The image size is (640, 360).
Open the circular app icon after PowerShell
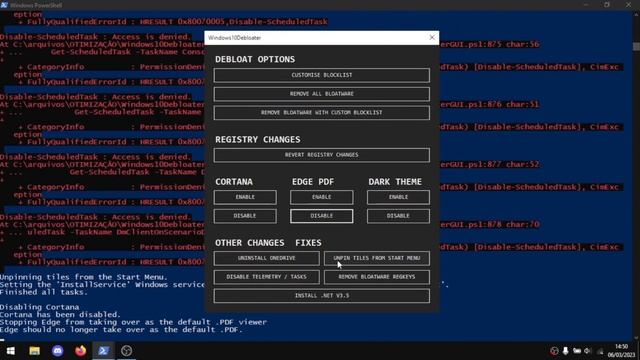[126, 351]
